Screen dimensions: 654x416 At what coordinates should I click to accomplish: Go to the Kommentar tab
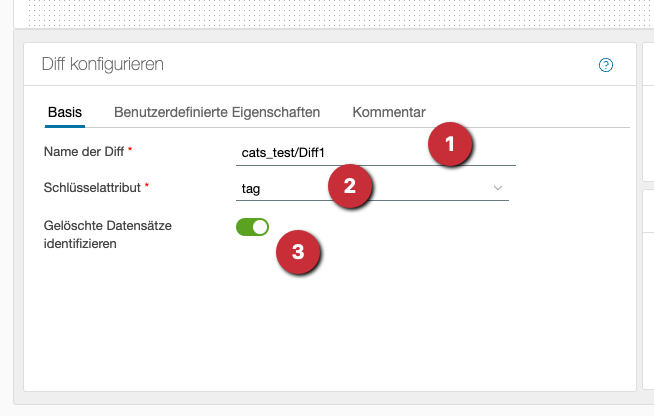[x=389, y=112]
